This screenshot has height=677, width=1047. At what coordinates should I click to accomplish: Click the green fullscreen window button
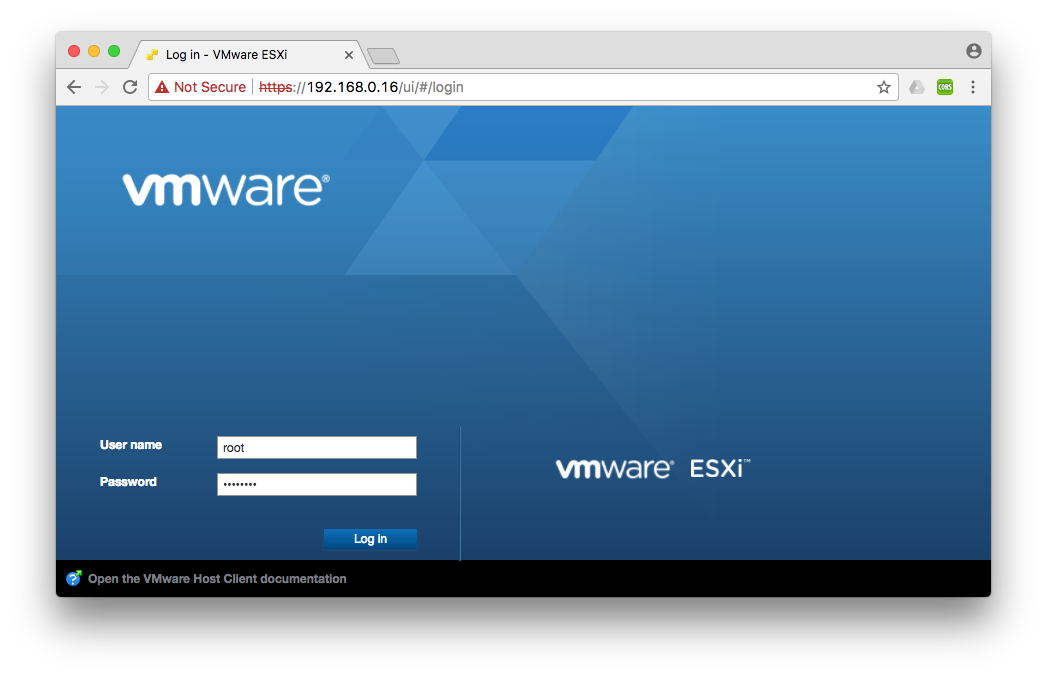(x=114, y=51)
